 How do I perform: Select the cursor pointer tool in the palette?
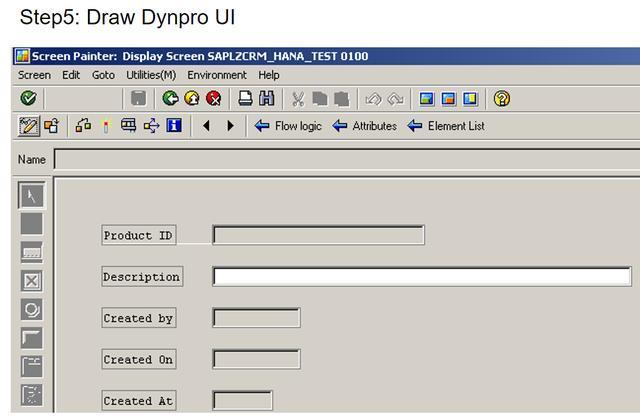pos(32,196)
